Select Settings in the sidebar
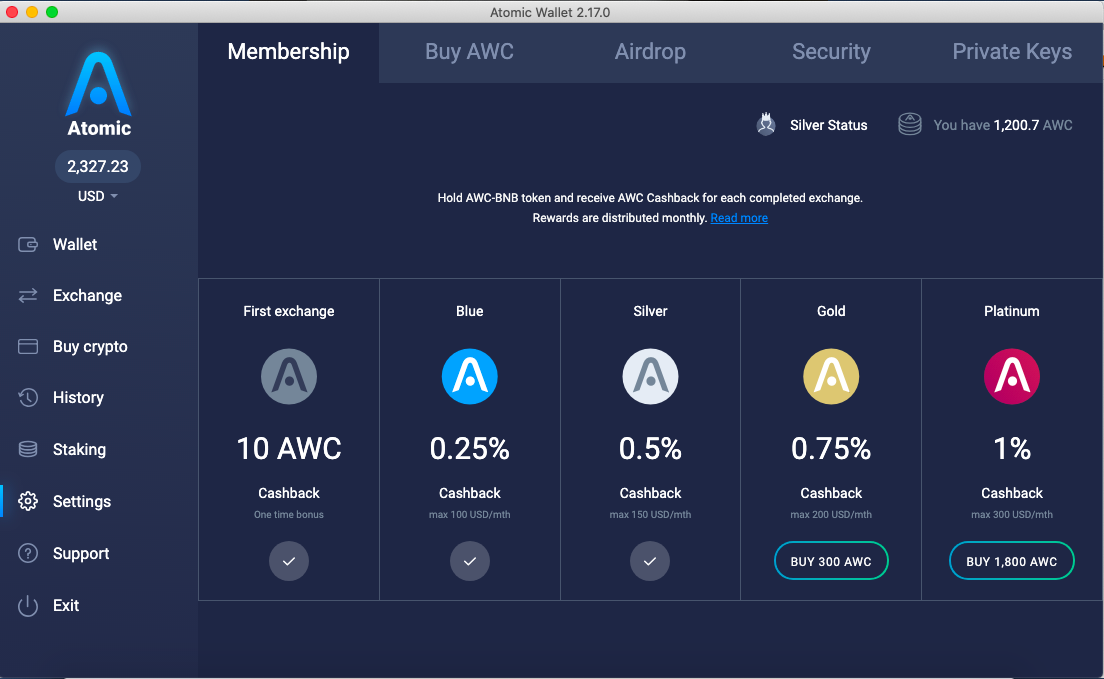This screenshot has height=679, width=1104. pyautogui.click(x=82, y=501)
